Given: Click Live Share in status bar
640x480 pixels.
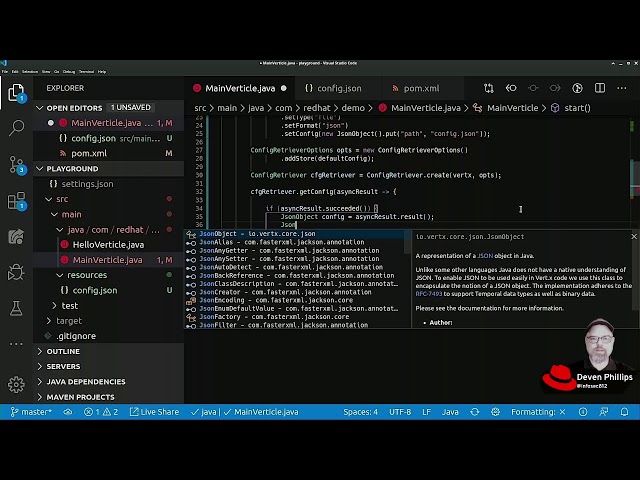Looking at the screenshot, I should point(154,412).
